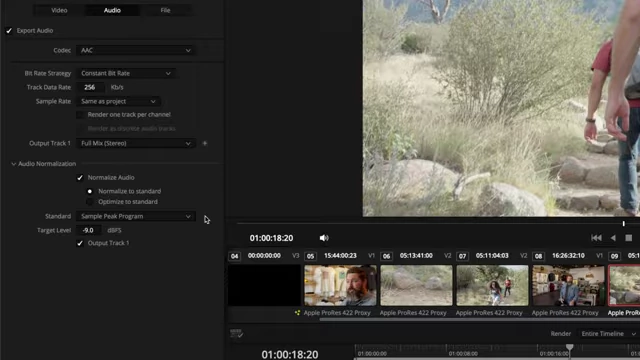Select clip number badge 05

coord(310,256)
